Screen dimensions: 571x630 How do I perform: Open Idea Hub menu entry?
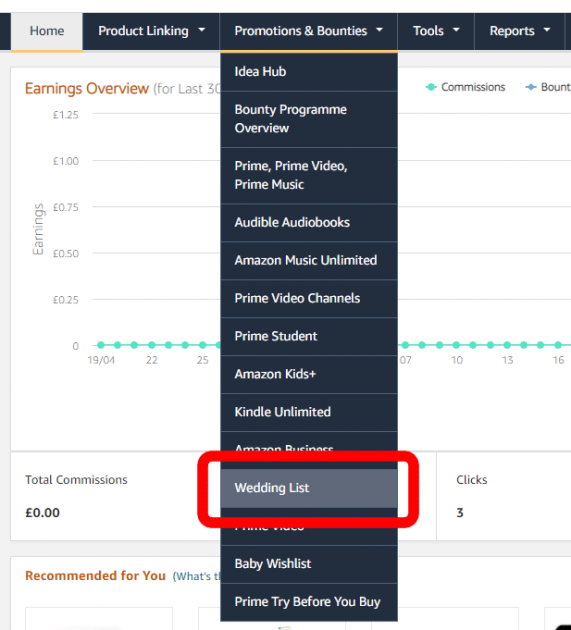[309, 72]
